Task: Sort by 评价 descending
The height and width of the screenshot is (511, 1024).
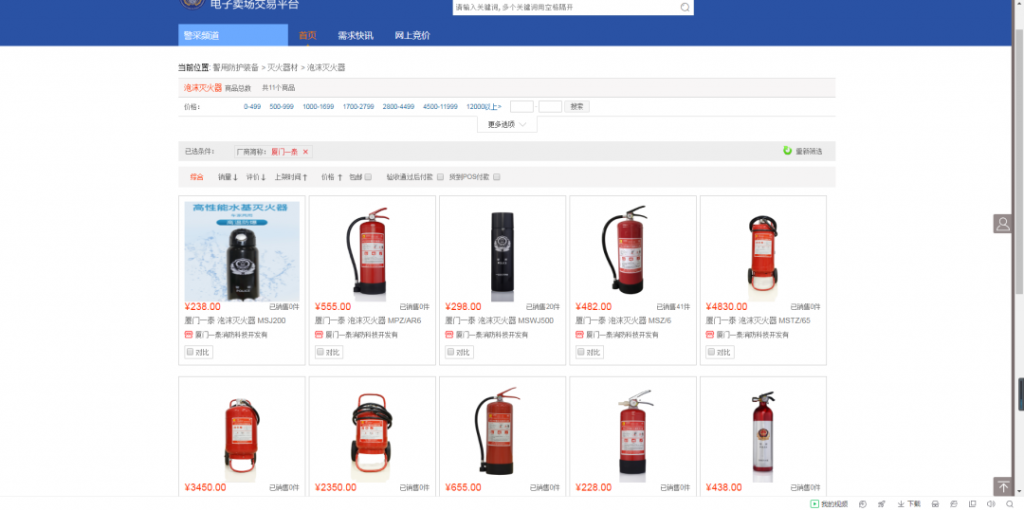Action: coord(256,177)
